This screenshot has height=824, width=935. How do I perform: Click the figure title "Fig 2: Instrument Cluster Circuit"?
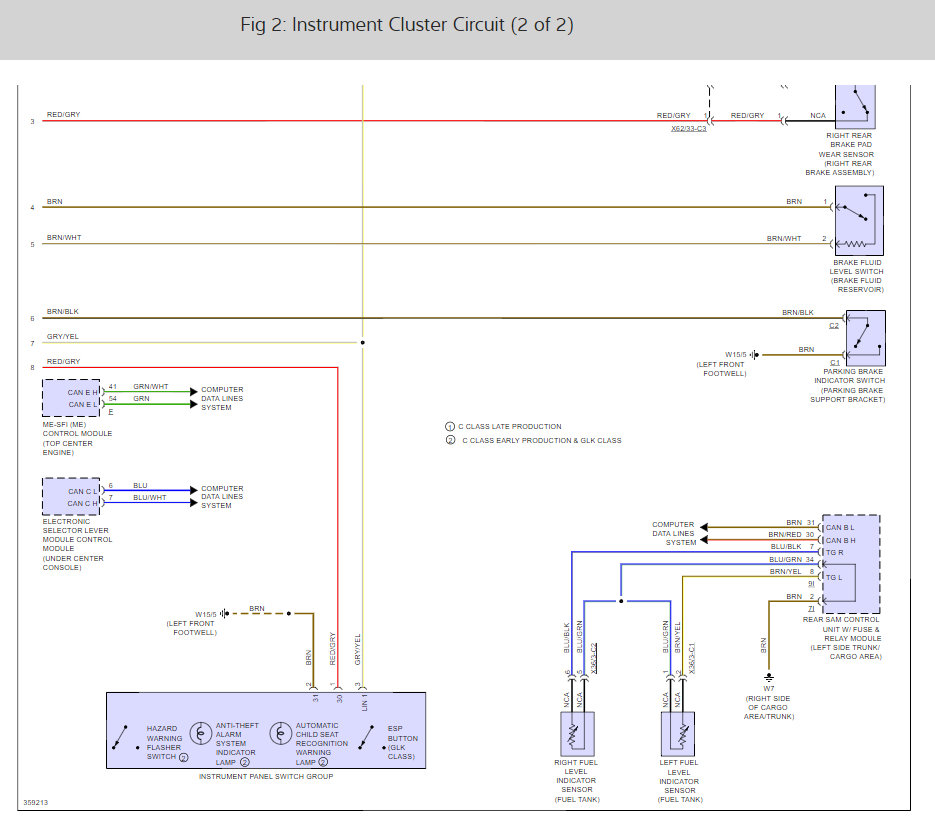[x=407, y=25]
